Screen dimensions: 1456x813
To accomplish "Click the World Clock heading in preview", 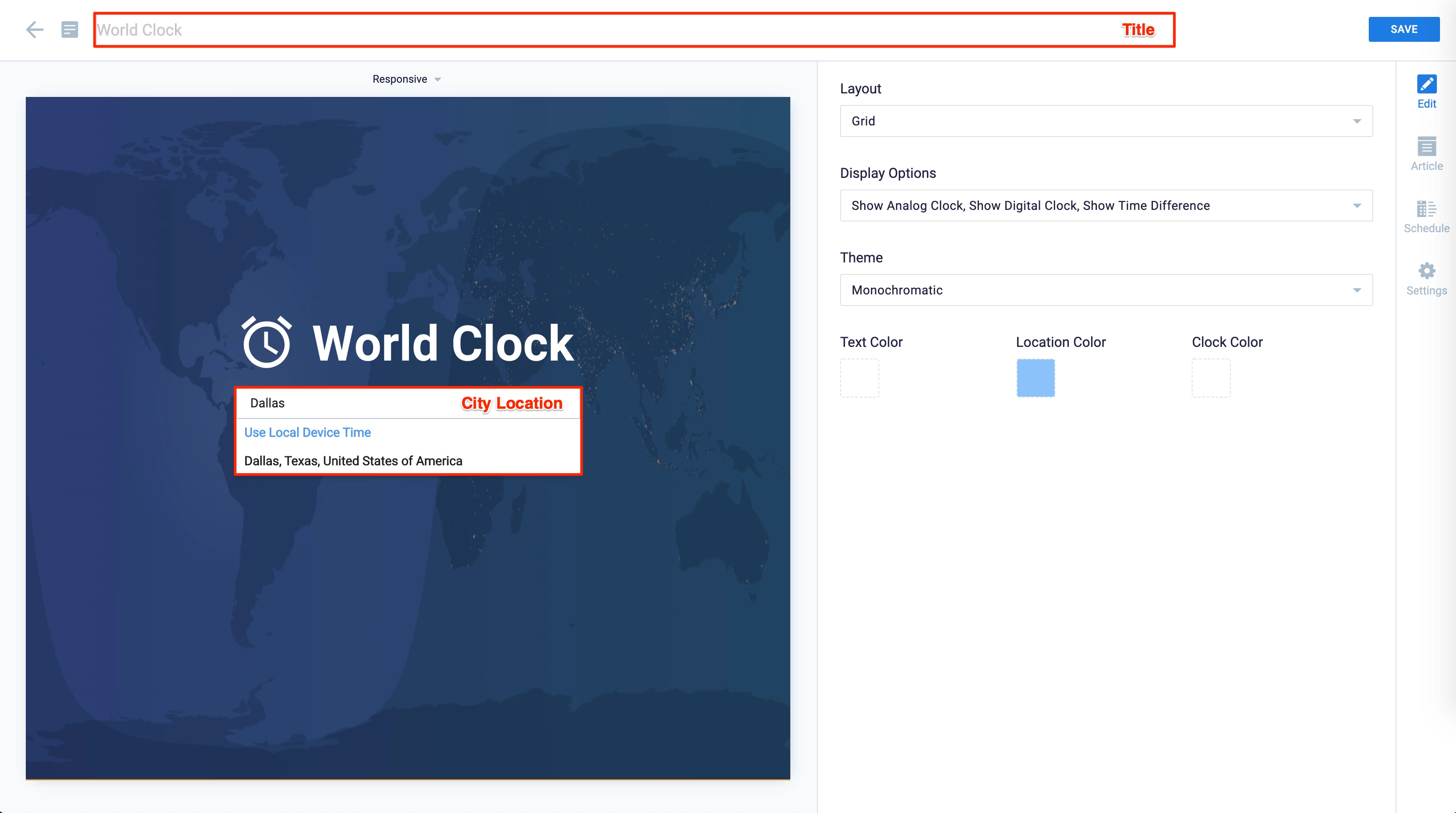I will pos(443,343).
